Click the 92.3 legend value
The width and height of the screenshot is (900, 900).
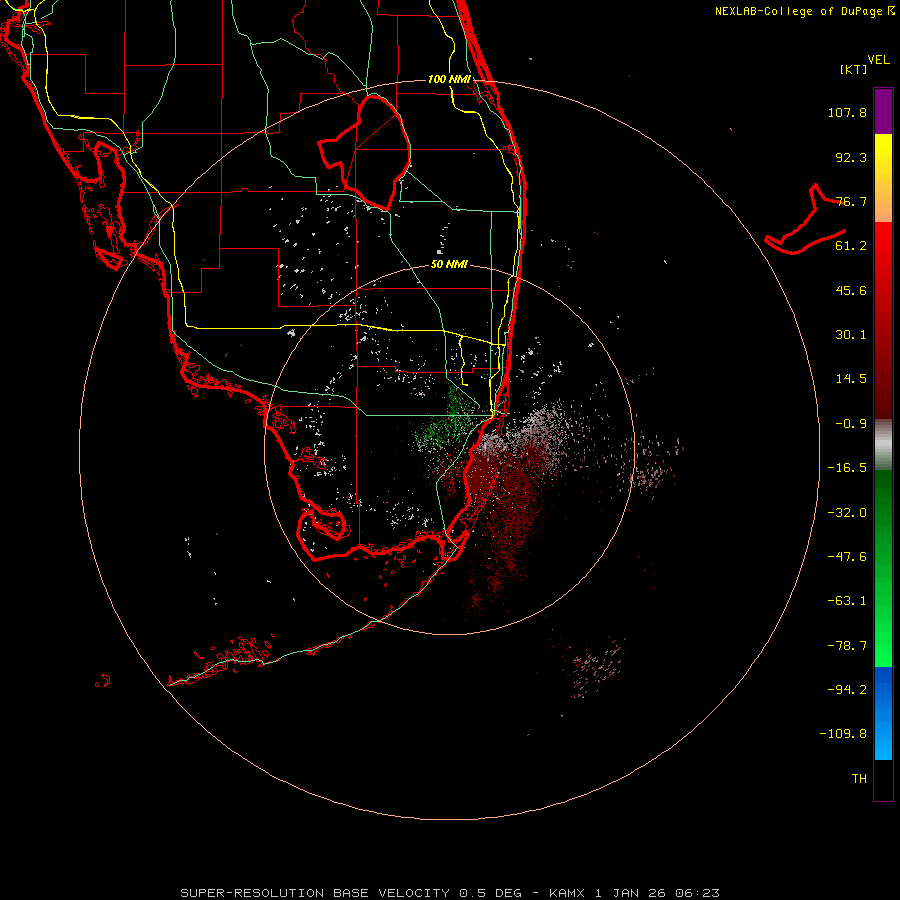pyautogui.click(x=851, y=157)
